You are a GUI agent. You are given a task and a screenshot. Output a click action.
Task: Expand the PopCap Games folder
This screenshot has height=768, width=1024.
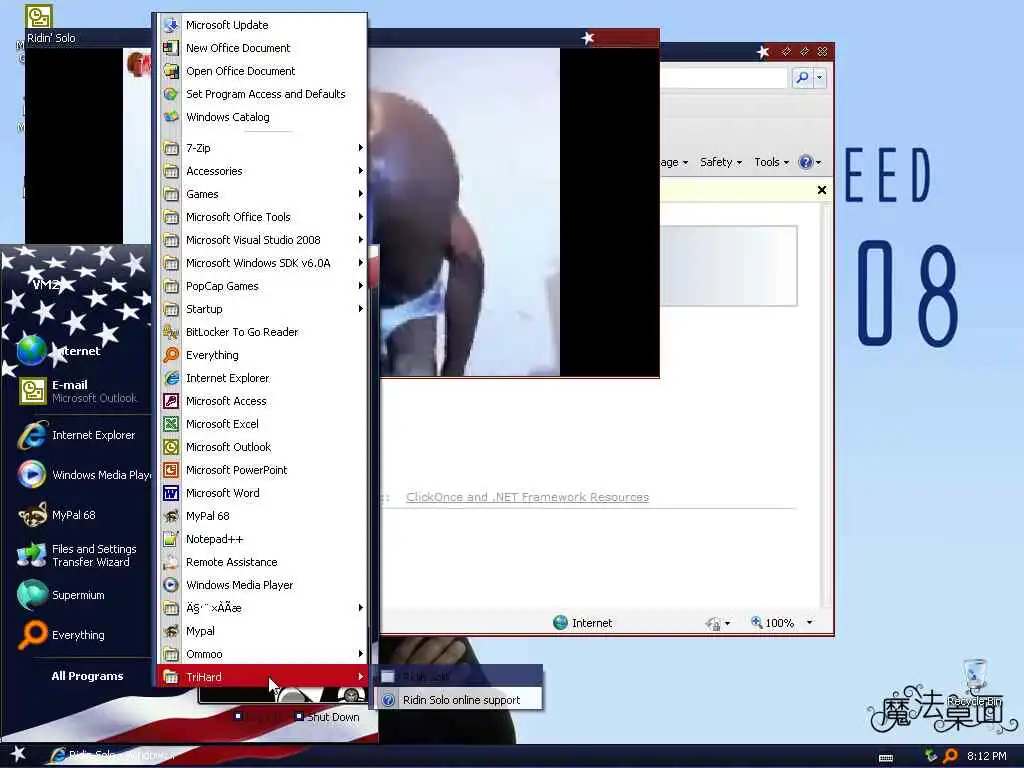click(x=263, y=286)
